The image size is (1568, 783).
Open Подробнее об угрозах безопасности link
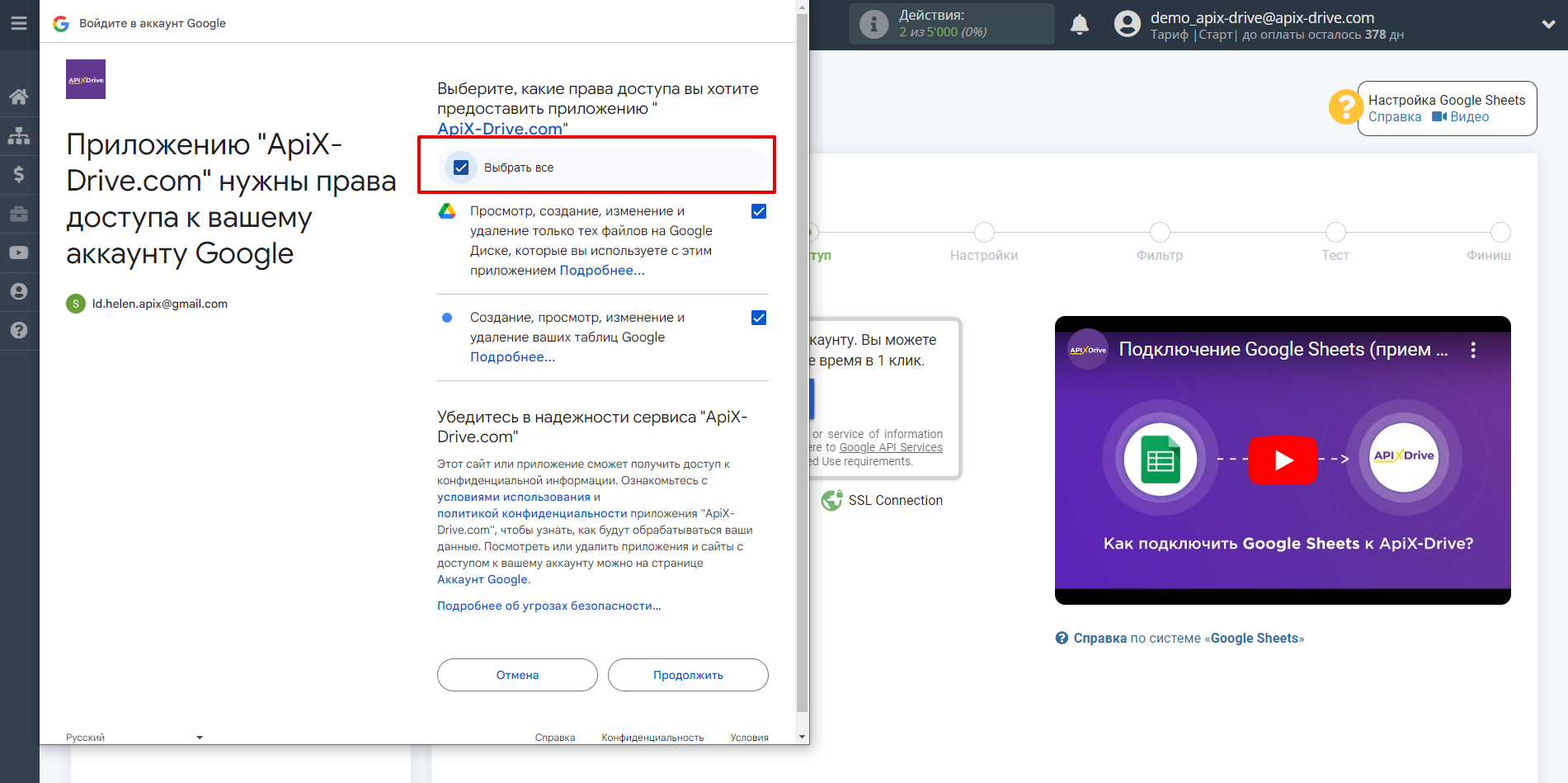(x=549, y=606)
